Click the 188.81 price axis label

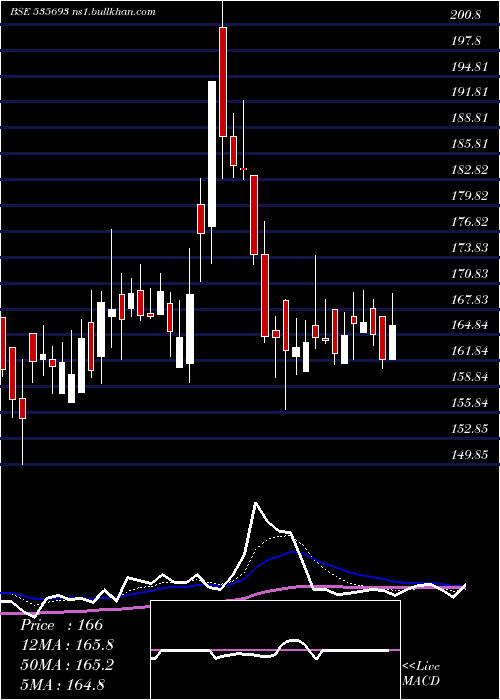point(468,118)
